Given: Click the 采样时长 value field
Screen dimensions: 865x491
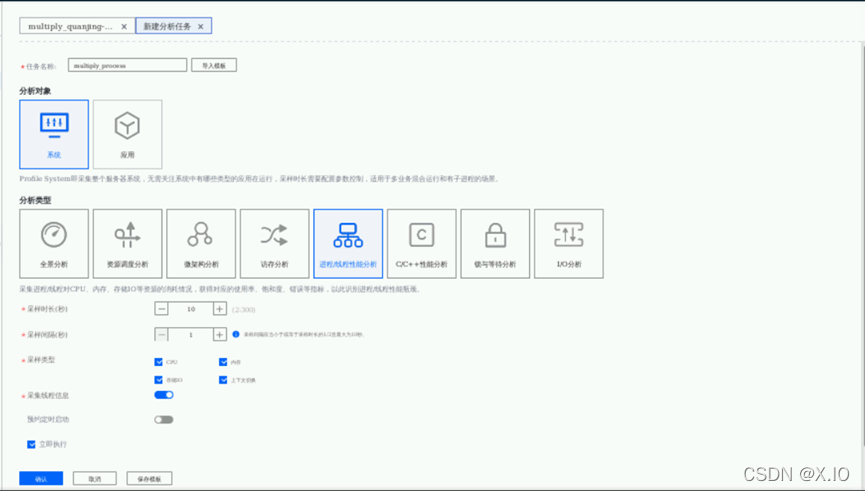Looking at the screenshot, I should tap(191, 309).
